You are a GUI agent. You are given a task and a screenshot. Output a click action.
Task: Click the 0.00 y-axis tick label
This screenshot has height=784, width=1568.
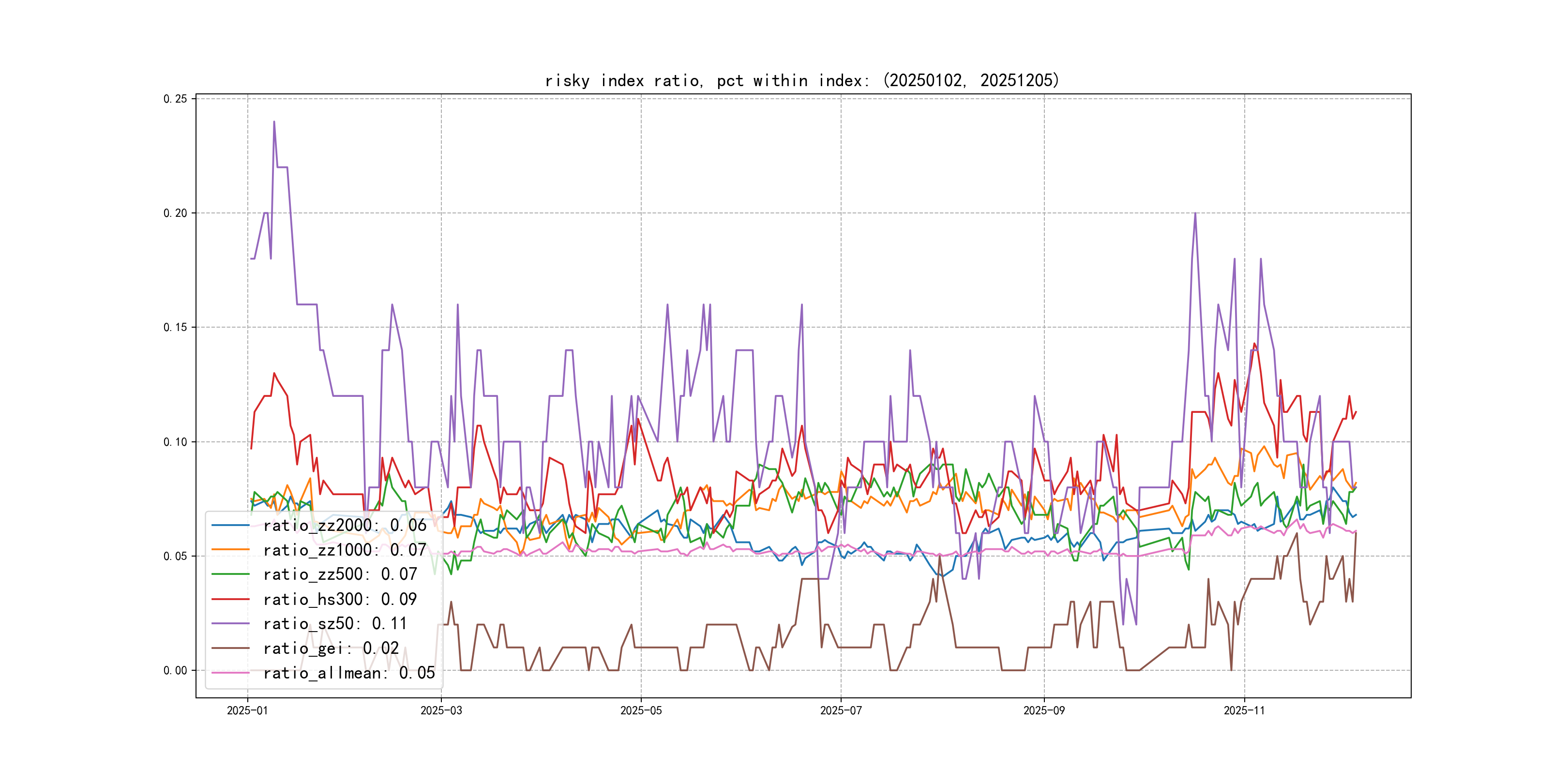pos(175,671)
